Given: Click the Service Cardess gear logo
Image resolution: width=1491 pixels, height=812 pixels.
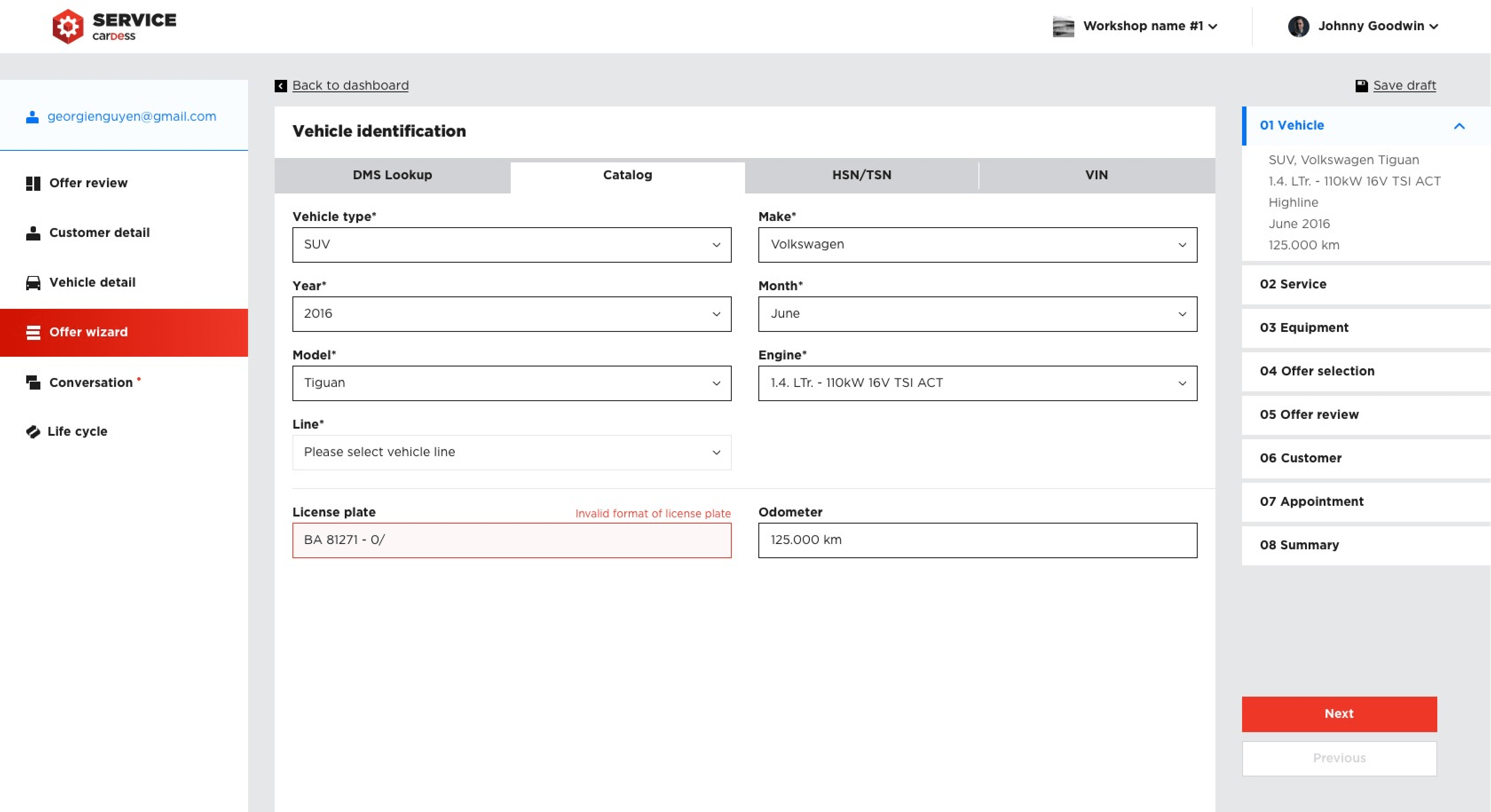Looking at the screenshot, I should coord(68,26).
